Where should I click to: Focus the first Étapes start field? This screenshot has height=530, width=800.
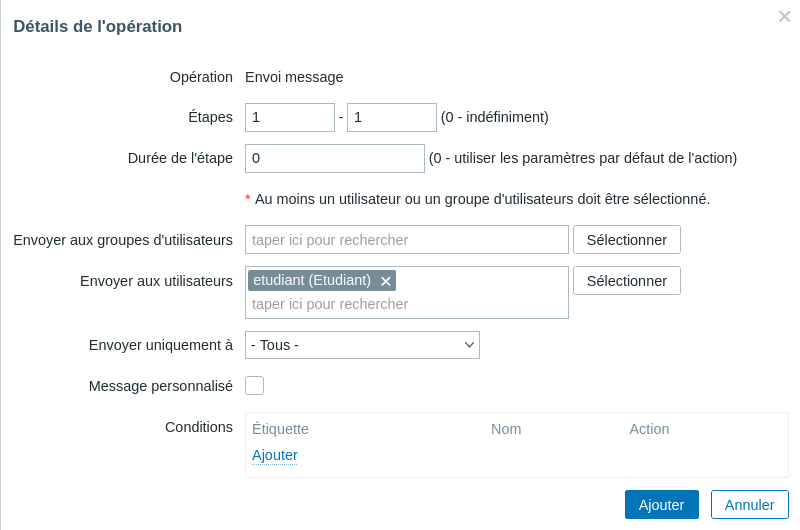(289, 117)
